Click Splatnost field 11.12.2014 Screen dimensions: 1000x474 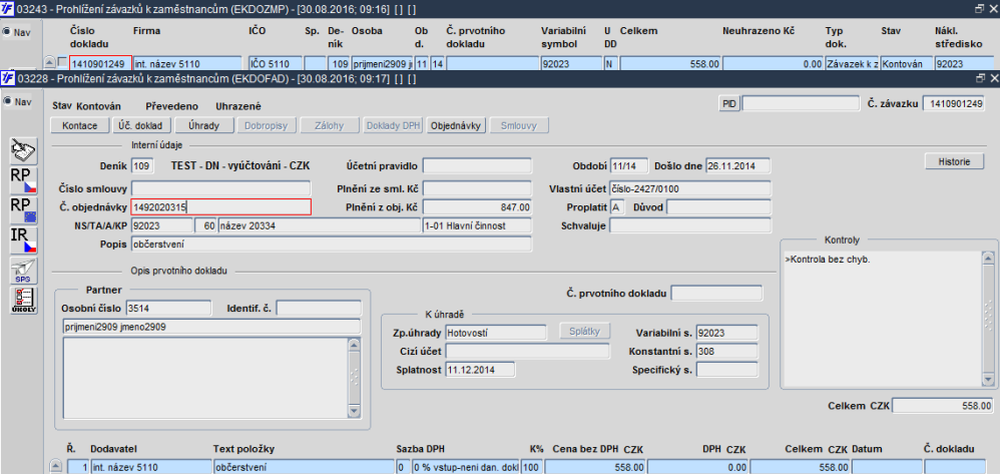tap(480, 369)
